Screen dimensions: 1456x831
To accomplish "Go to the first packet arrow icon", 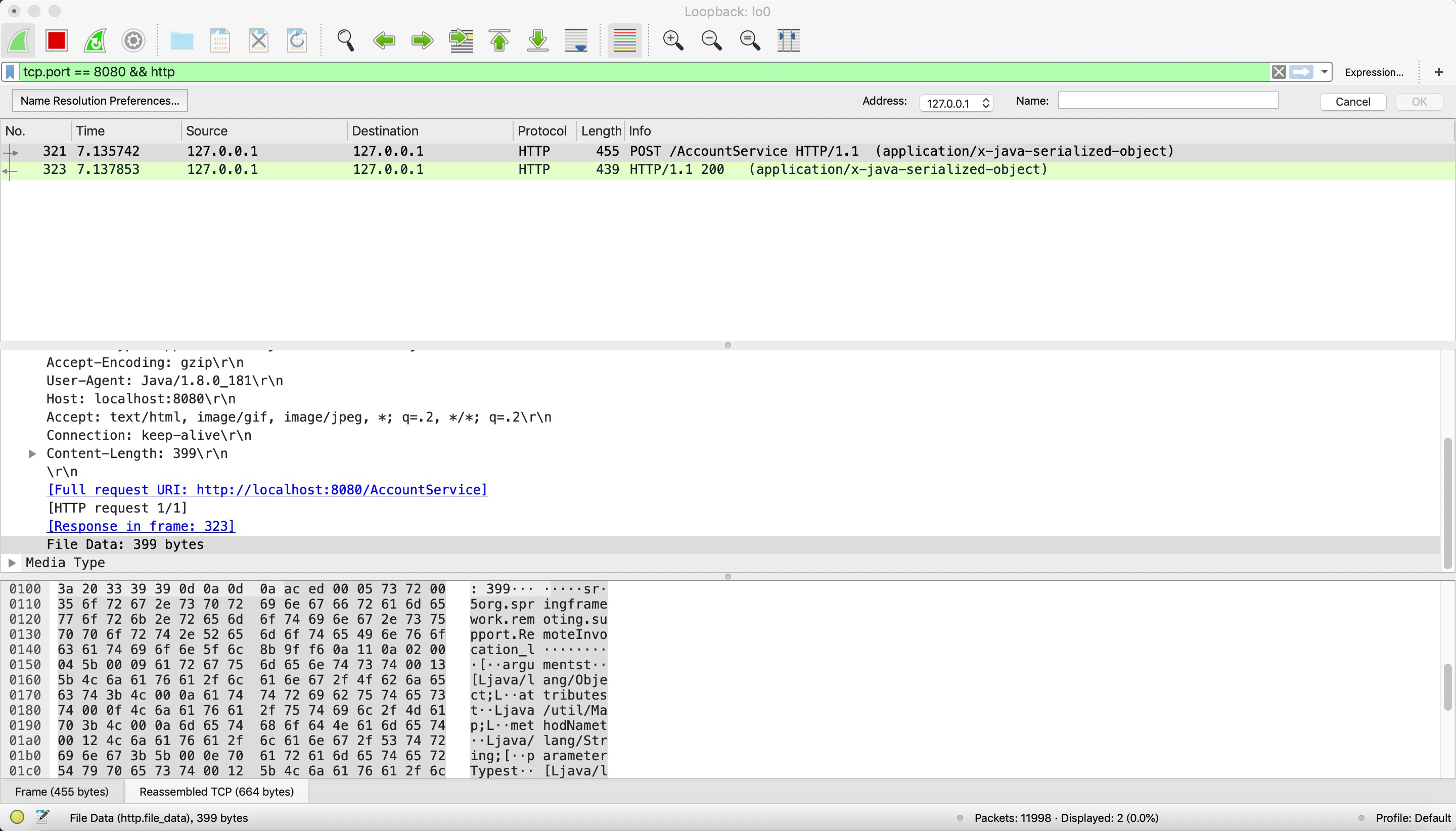I will click(x=499, y=40).
